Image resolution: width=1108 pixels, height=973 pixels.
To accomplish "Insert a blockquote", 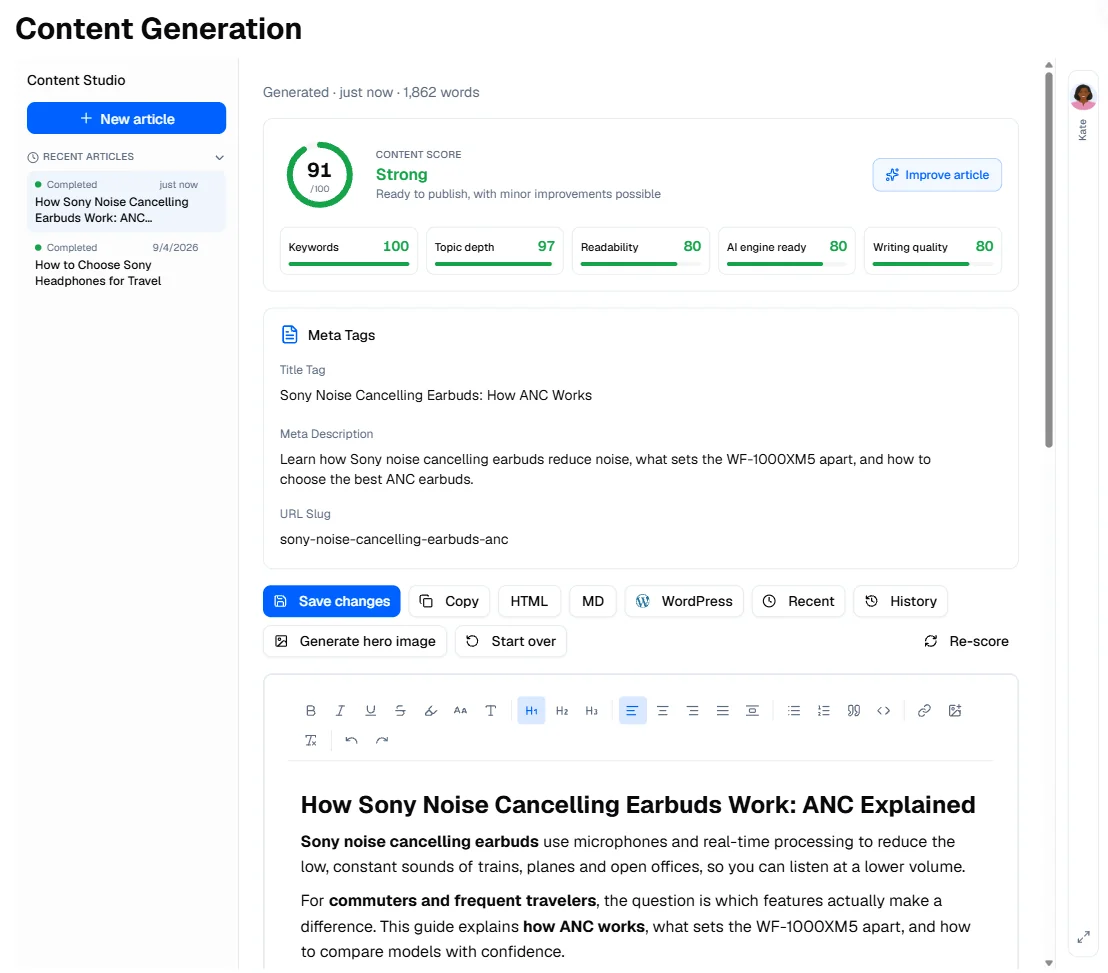I will (x=854, y=710).
